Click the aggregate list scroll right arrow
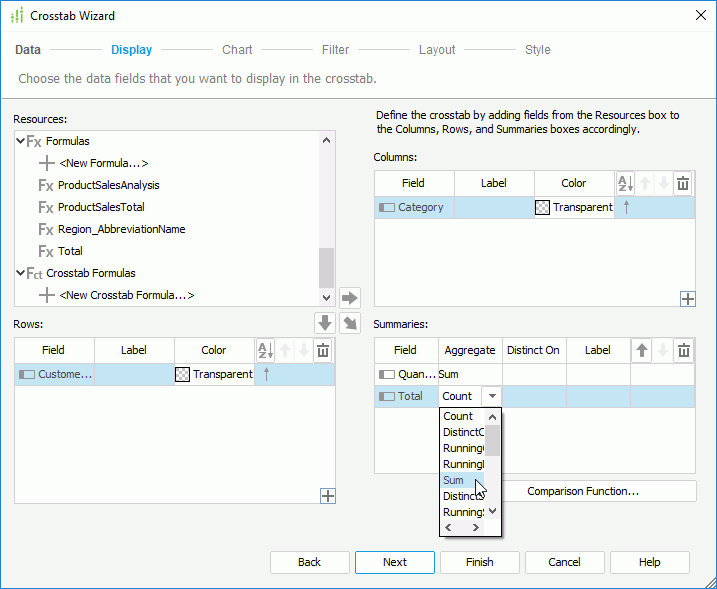The height and width of the screenshot is (589, 717). point(476,527)
